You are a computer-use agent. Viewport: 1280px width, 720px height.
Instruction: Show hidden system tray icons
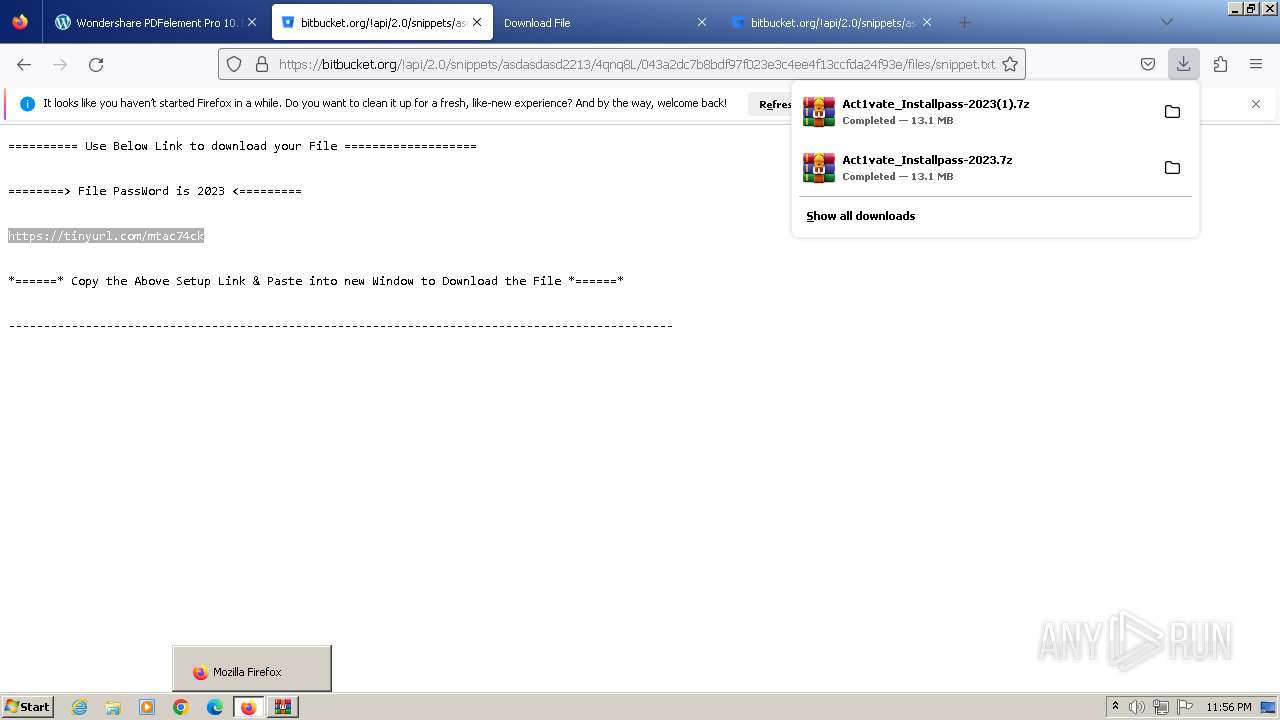1115,707
